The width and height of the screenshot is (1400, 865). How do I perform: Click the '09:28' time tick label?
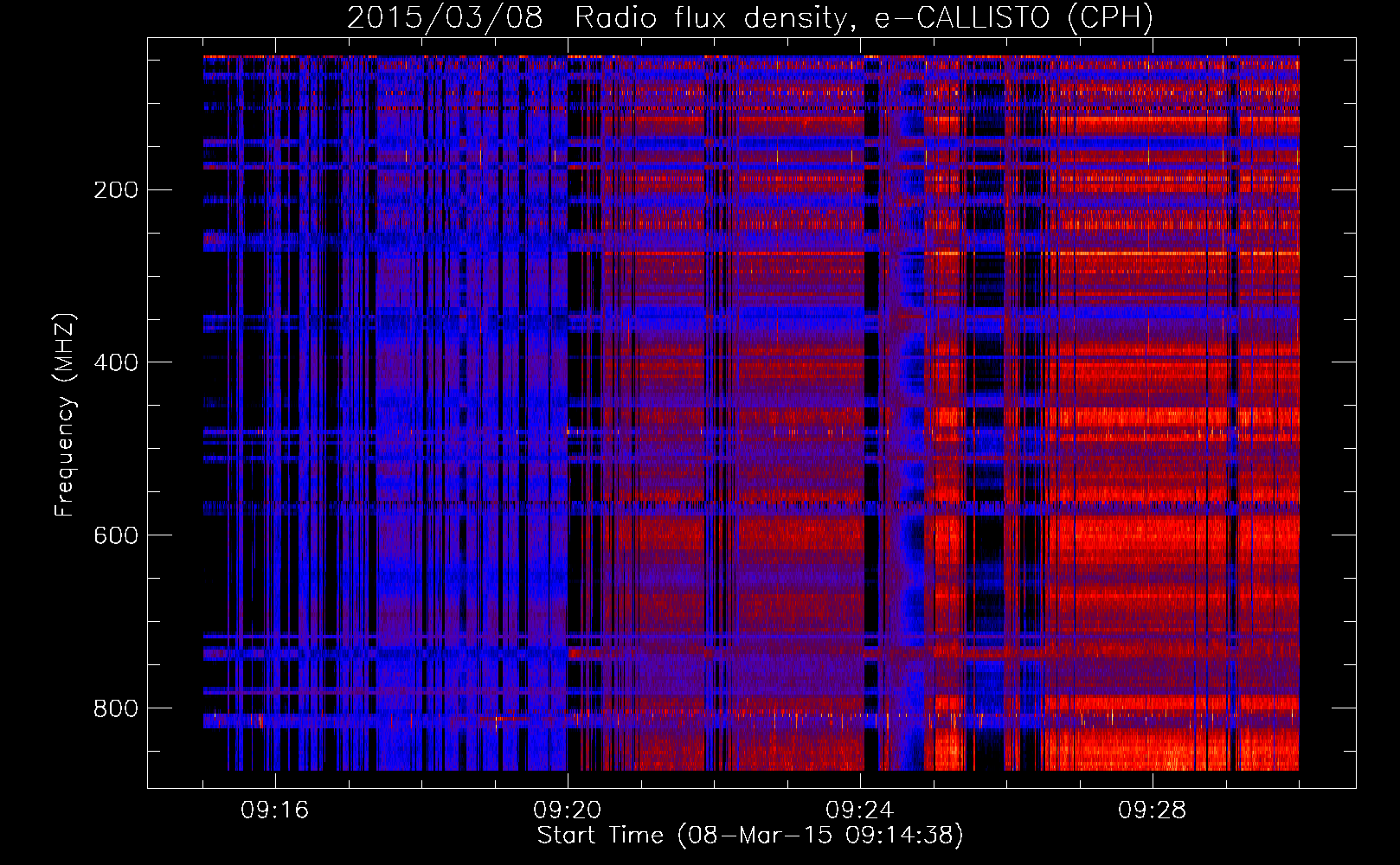pyautogui.click(x=1153, y=811)
